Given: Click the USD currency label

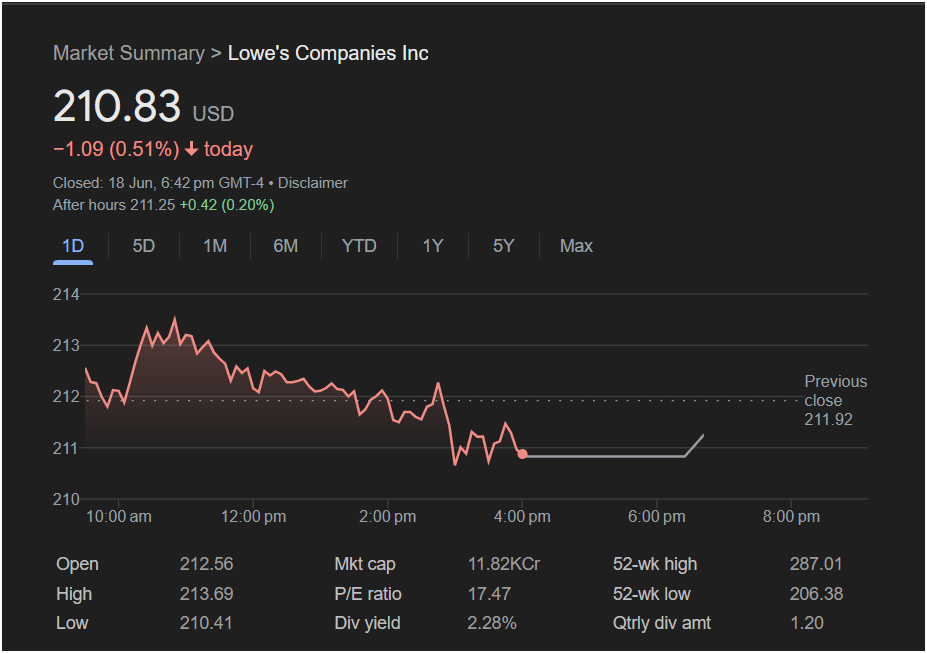Looking at the screenshot, I should click(x=213, y=113).
